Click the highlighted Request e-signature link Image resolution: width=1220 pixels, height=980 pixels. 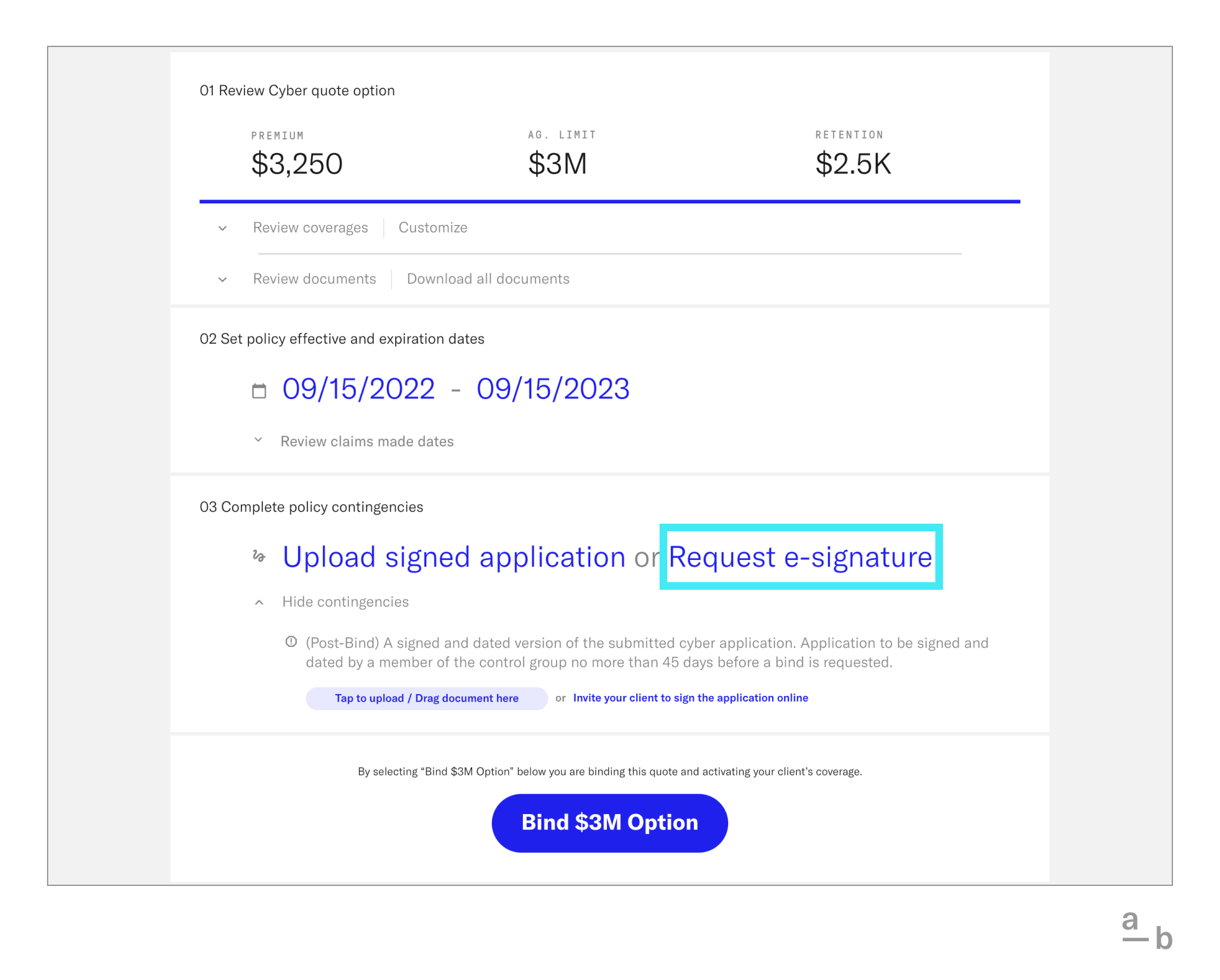[799, 557]
